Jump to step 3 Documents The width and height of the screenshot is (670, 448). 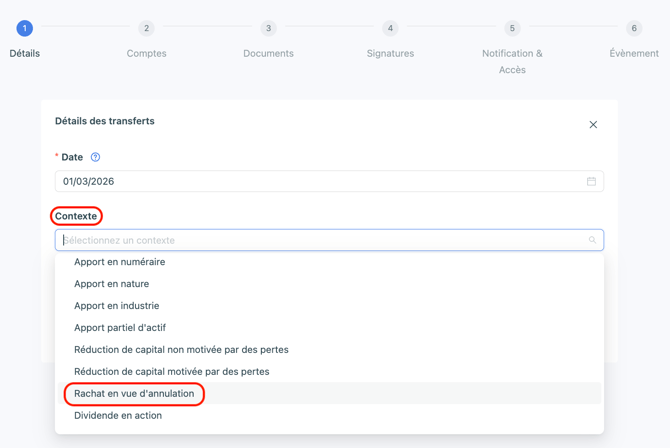268,29
